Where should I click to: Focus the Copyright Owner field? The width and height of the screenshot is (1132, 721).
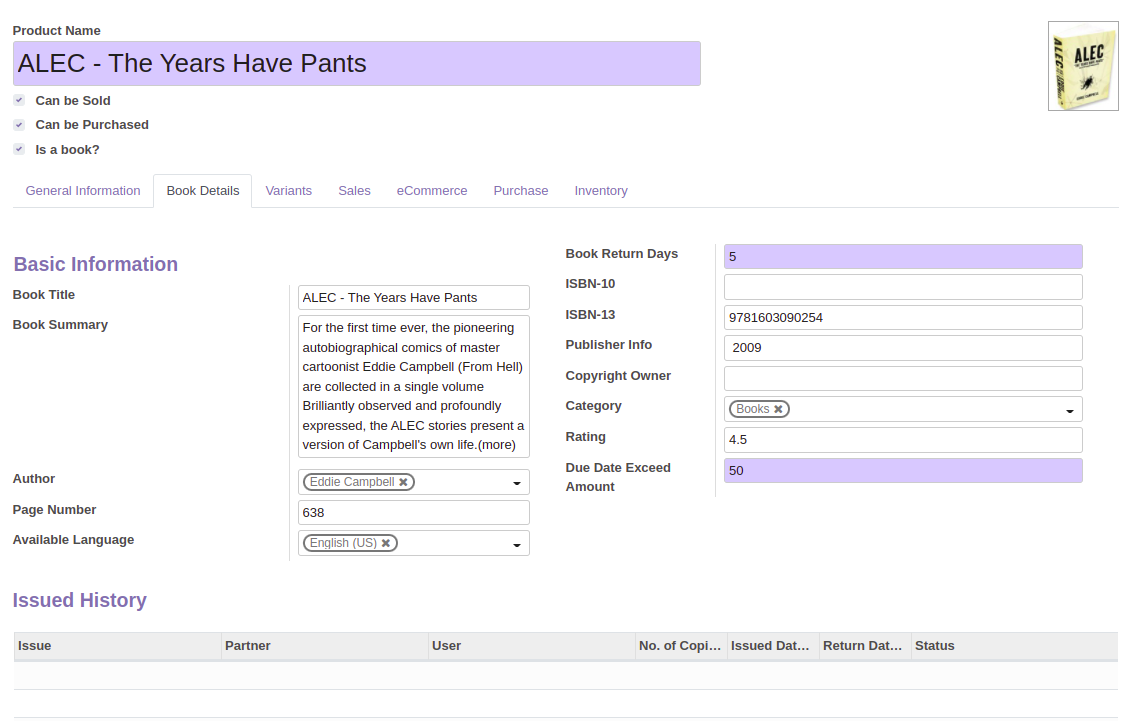903,378
